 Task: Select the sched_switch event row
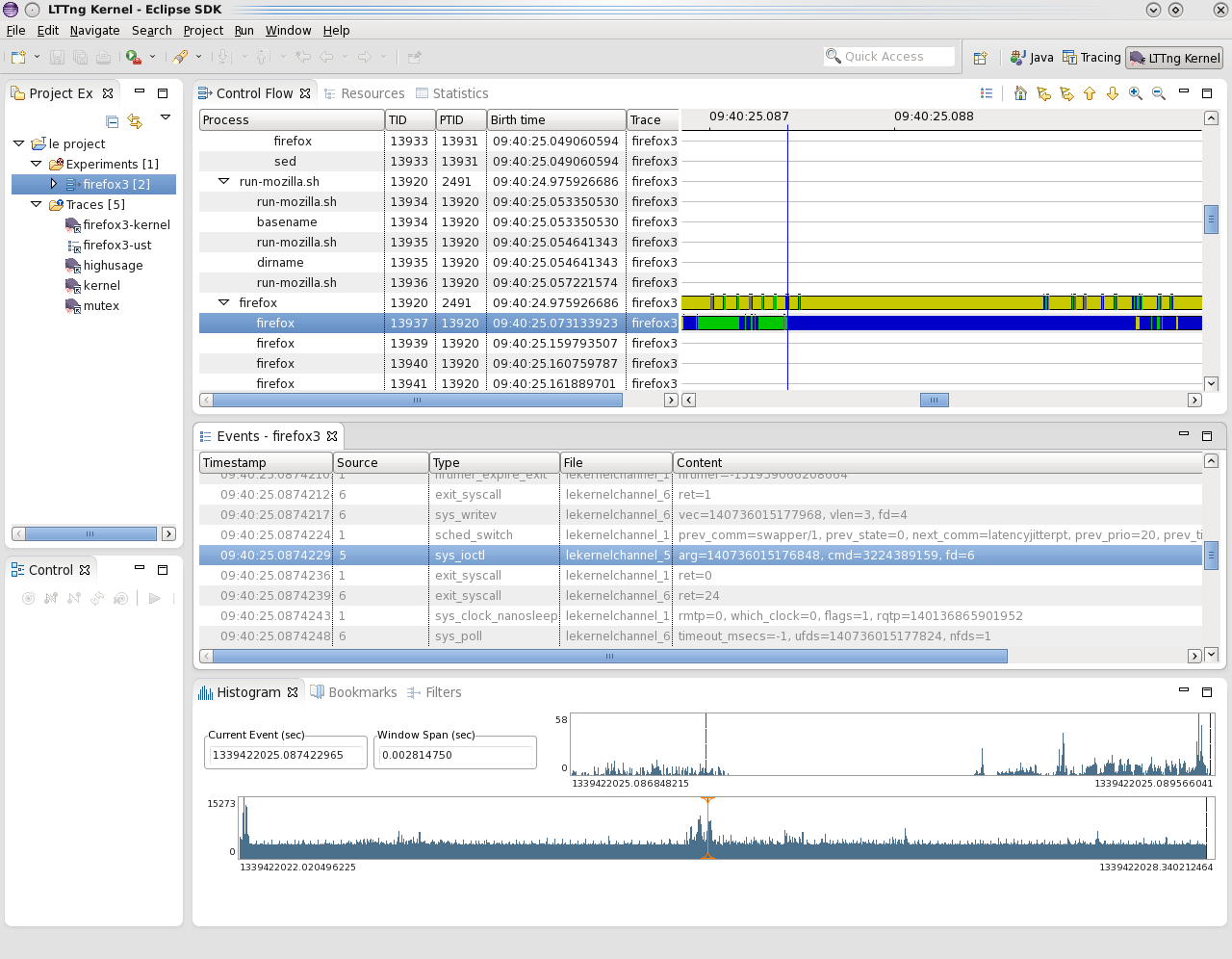point(701,534)
